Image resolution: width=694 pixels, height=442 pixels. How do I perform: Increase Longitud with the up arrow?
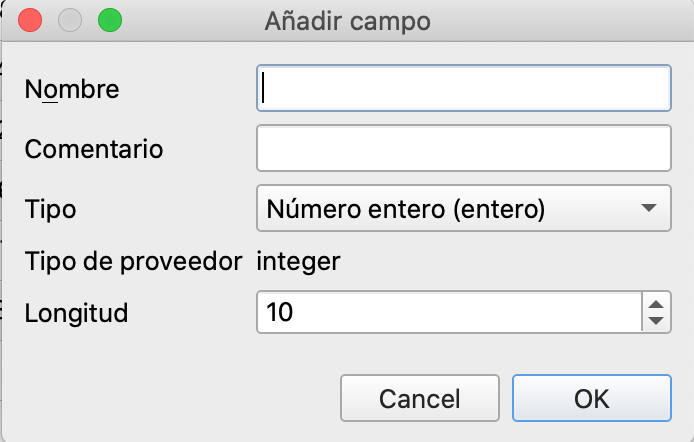click(656, 303)
